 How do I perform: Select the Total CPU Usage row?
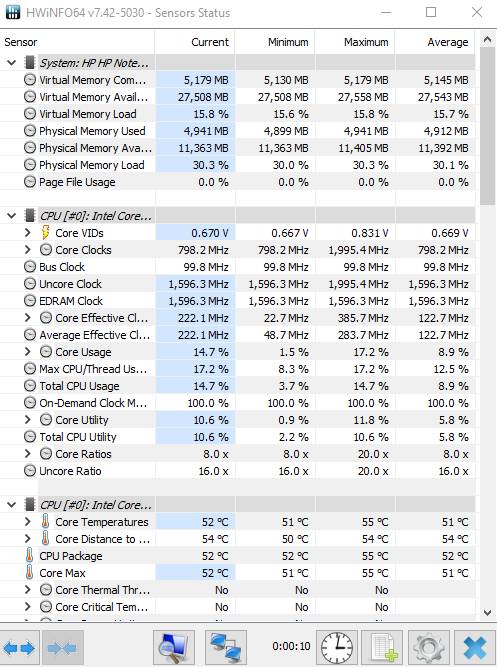point(237,386)
